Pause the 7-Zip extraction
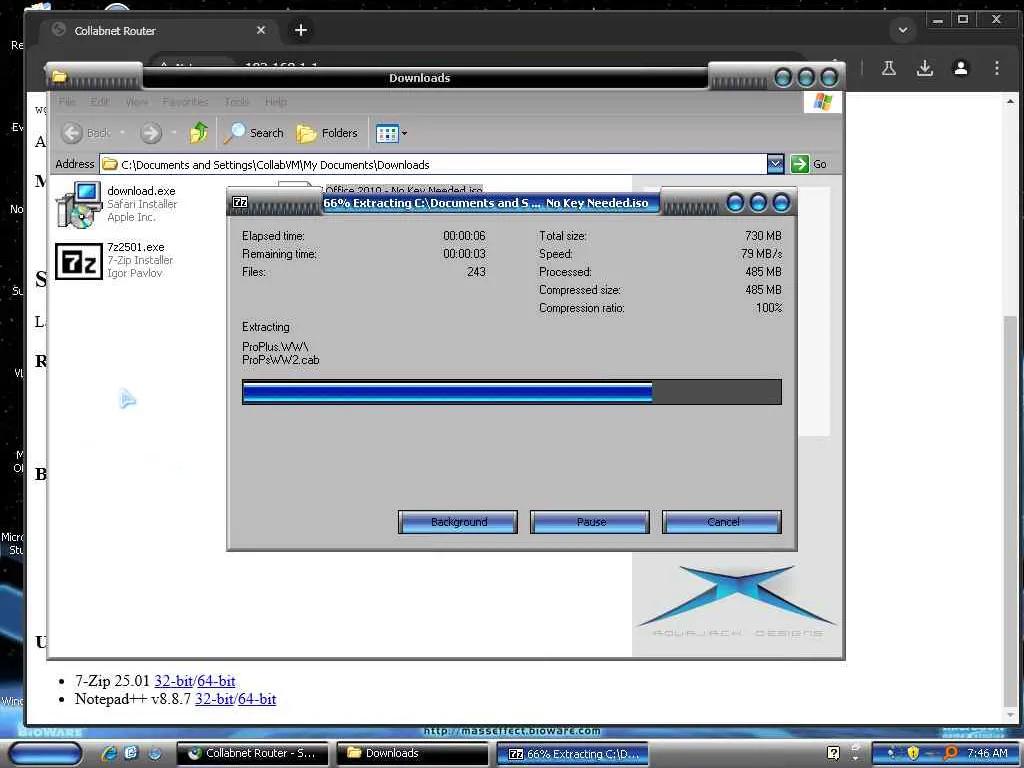Viewport: 1024px width, 768px height. click(x=590, y=522)
